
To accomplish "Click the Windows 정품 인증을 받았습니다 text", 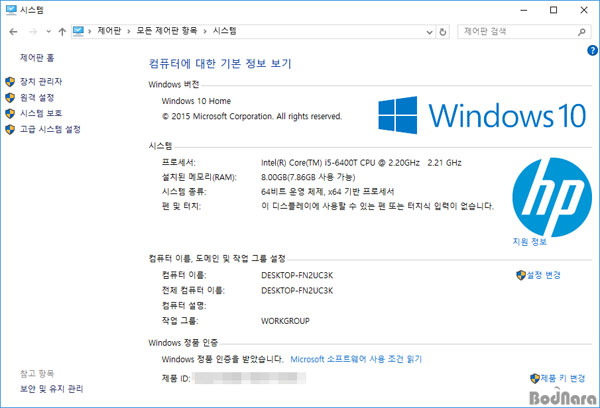I will pyautogui.click(x=222, y=359).
